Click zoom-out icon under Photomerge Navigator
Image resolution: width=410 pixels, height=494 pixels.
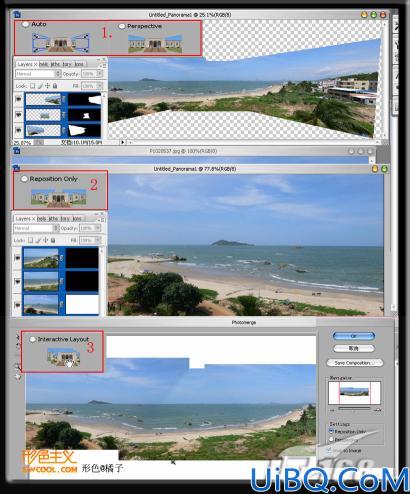pos(332,409)
